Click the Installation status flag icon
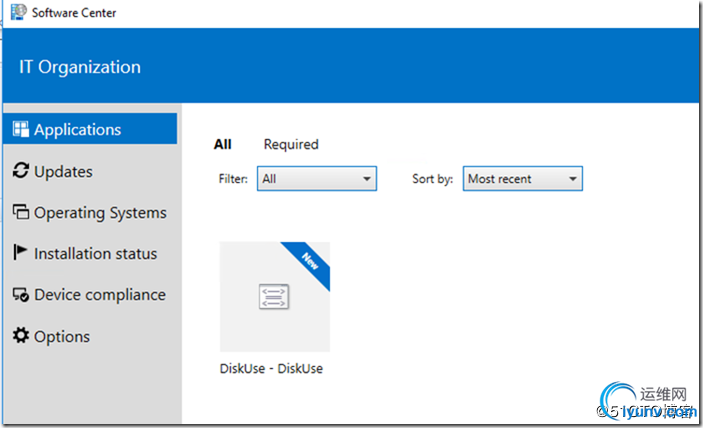 click(20, 253)
